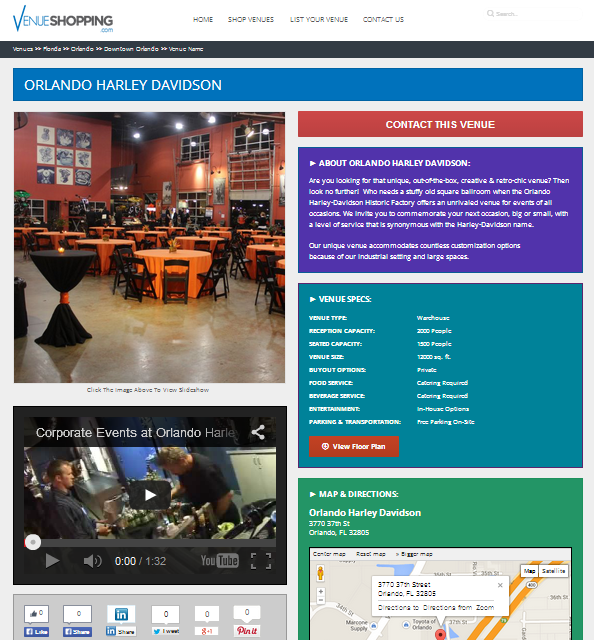Click the slideshow caption under photo
594x640 pixels.
pyautogui.click(x=148, y=390)
